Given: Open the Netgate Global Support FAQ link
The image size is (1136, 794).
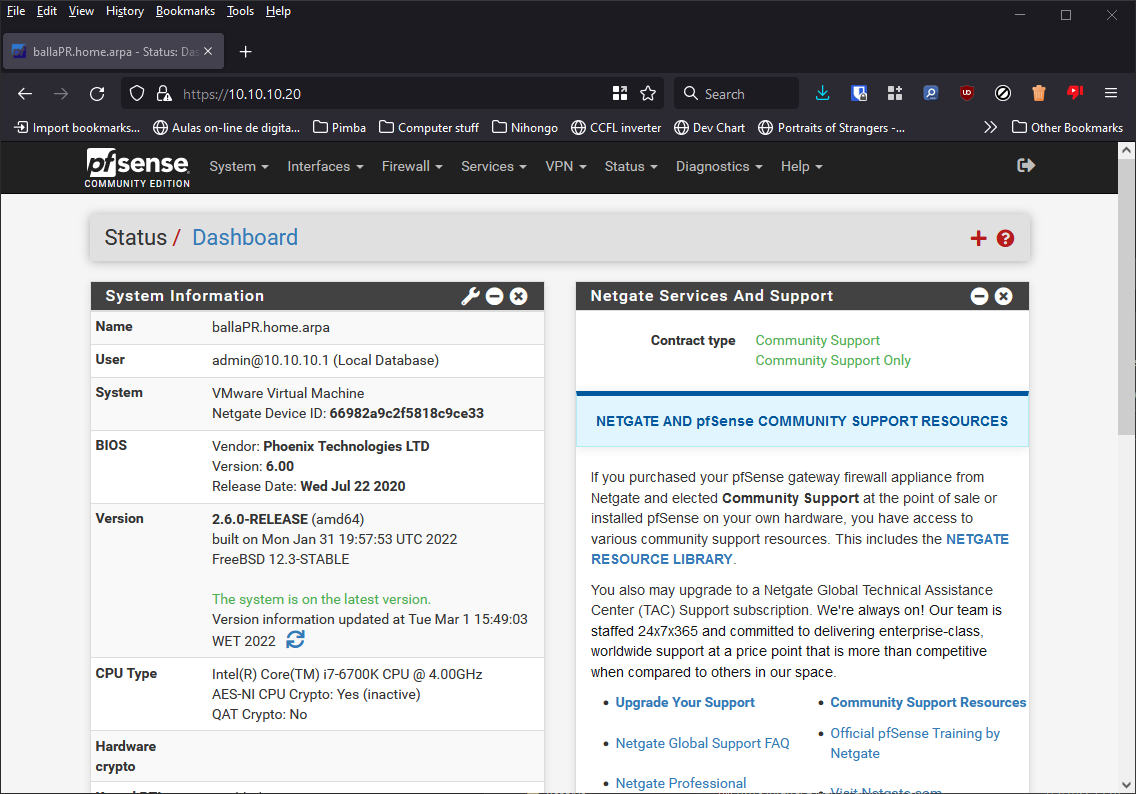Looking at the screenshot, I should 702,743.
